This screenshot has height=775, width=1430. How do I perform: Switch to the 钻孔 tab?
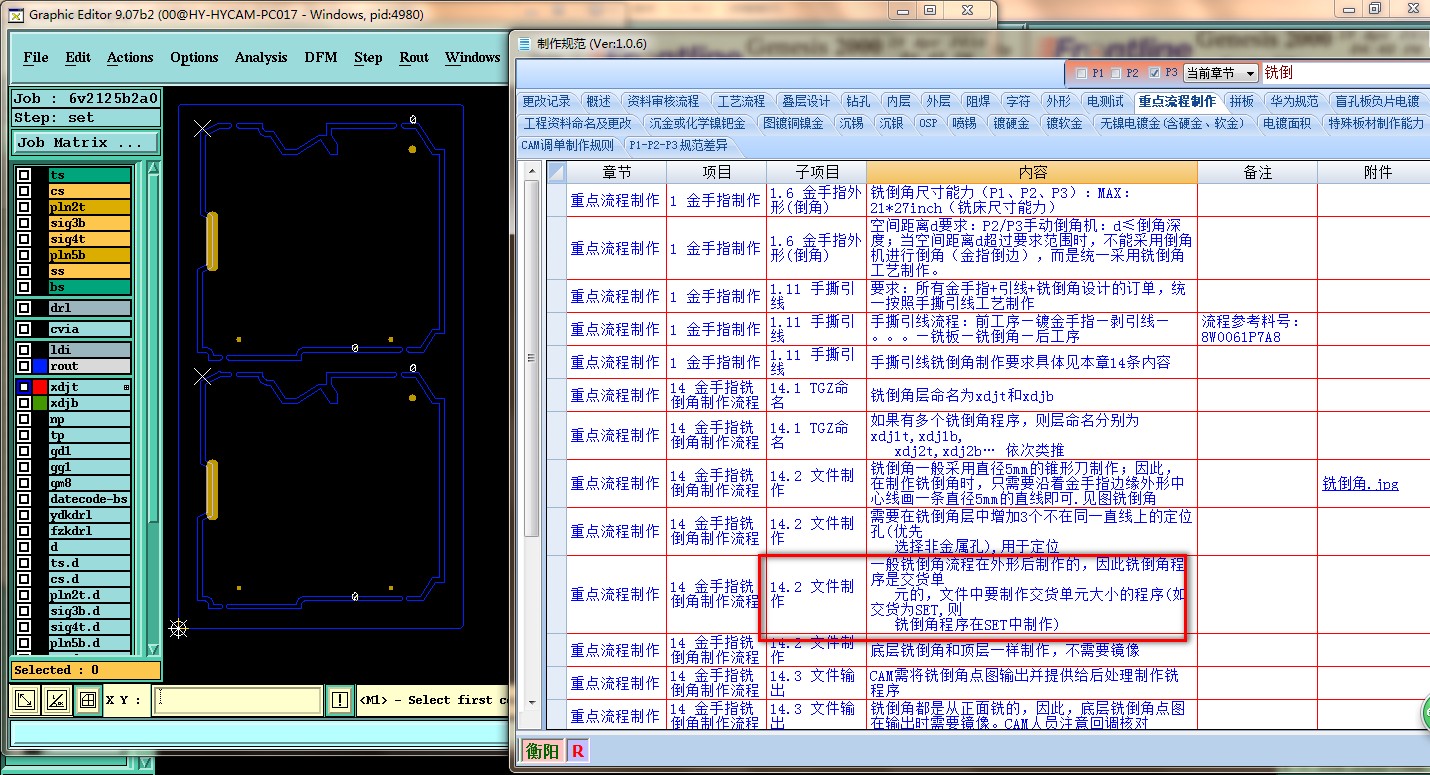(857, 101)
